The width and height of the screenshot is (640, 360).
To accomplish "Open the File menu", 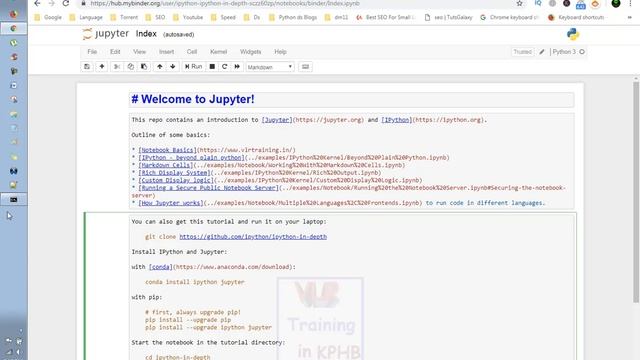I will click(x=92, y=52).
